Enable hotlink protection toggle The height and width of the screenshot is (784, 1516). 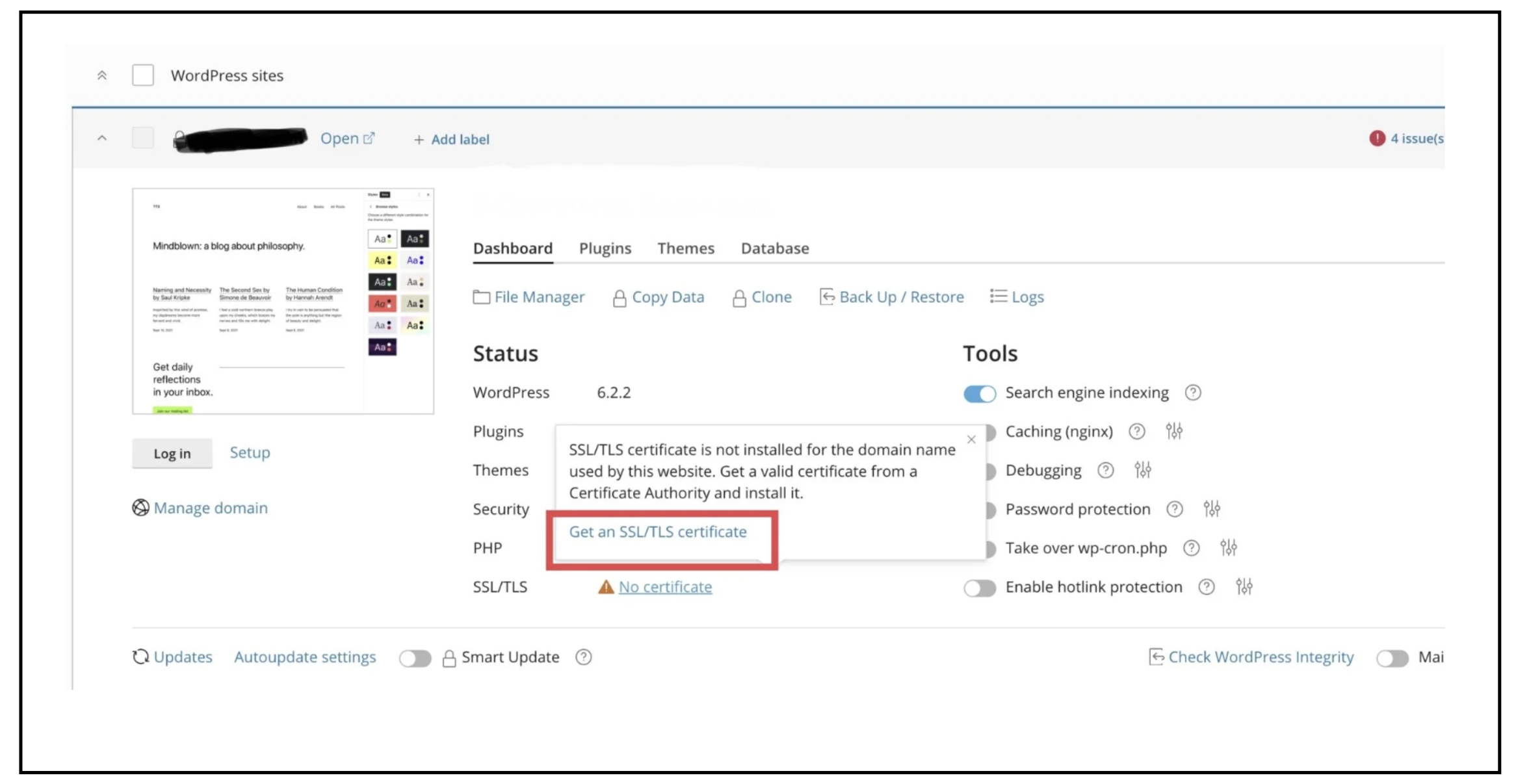(x=979, y=588)
